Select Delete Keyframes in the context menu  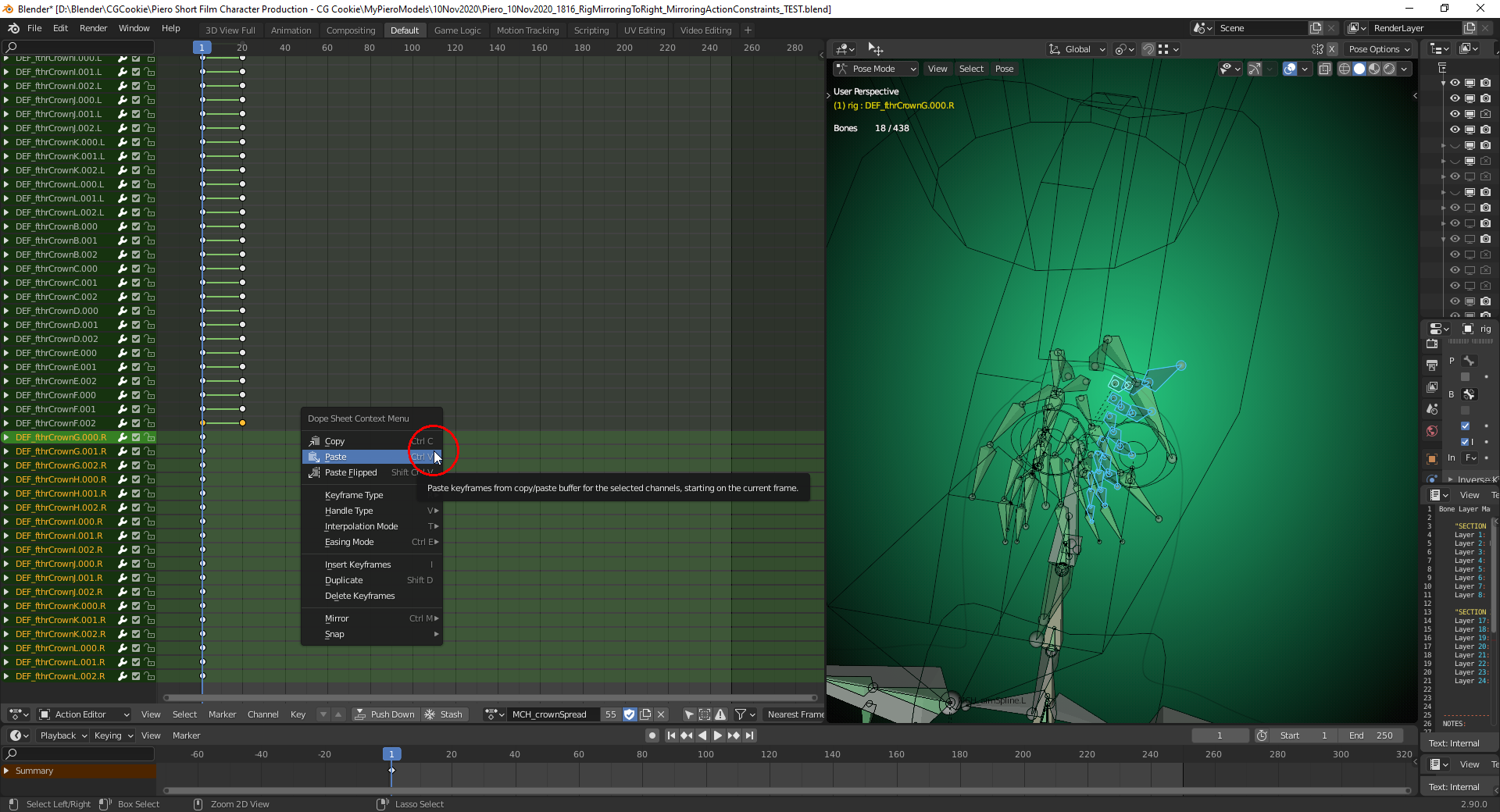point(359,596)
